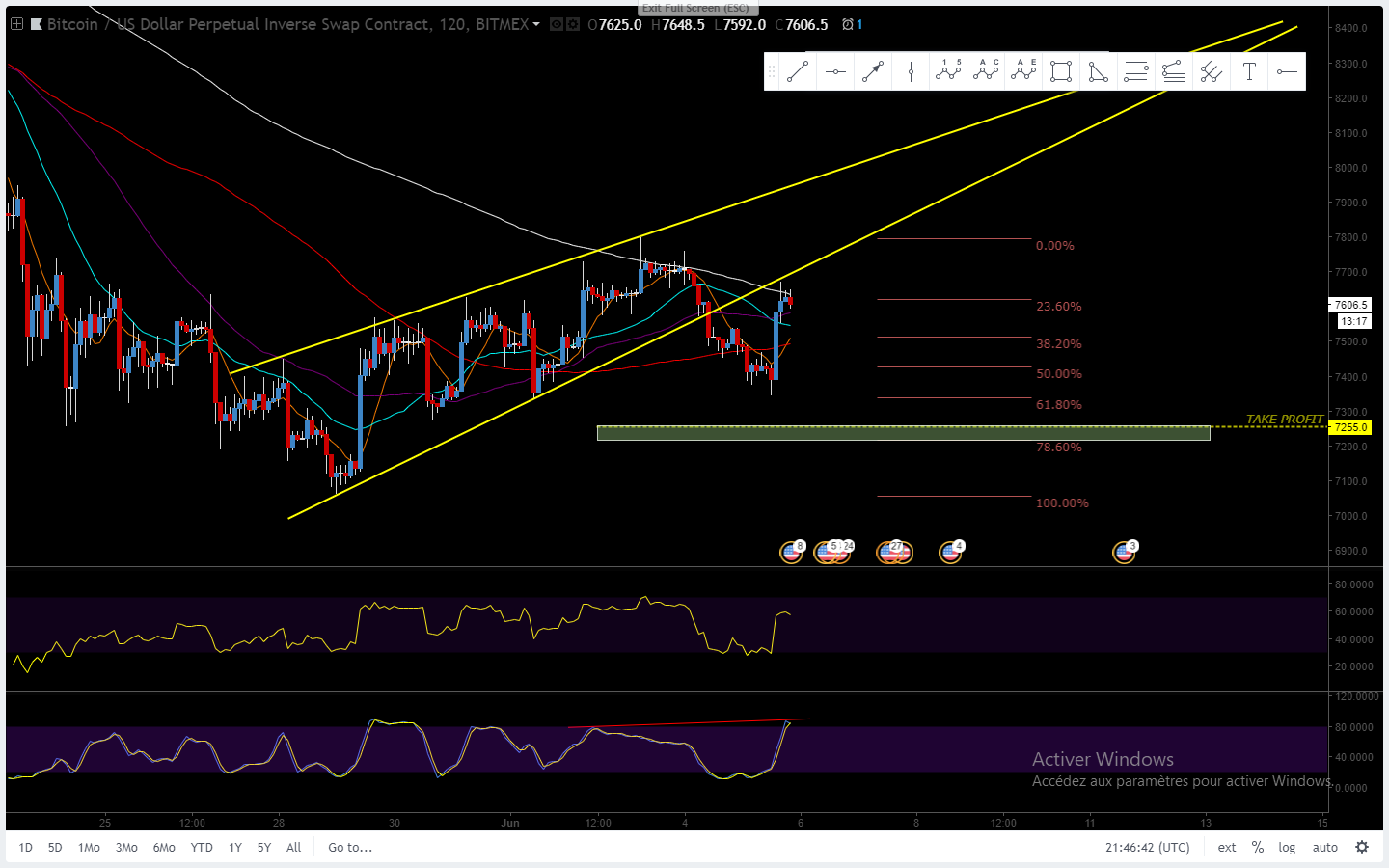Screen dimensions: 1389x868
Task: Click the Go to... button
Action: (x=349, y=847)
